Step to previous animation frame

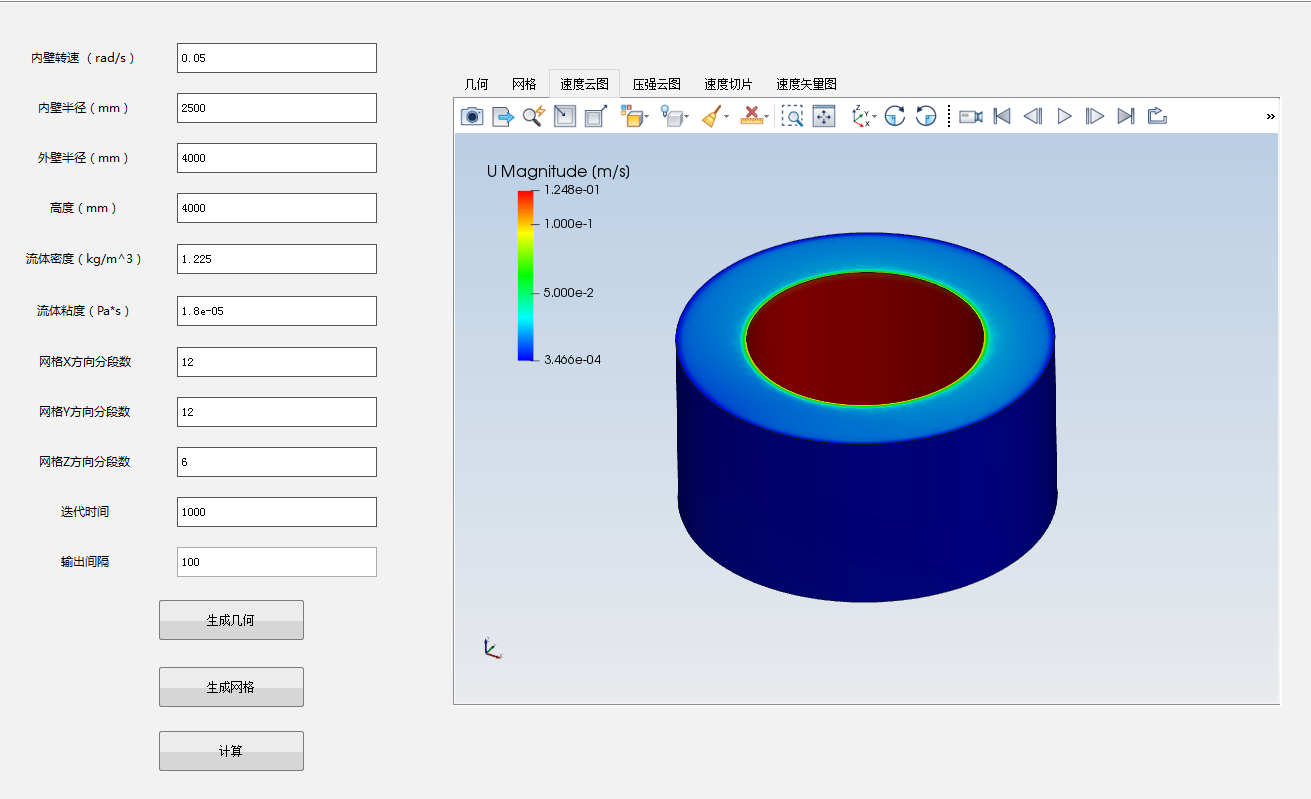(1033, 117)
